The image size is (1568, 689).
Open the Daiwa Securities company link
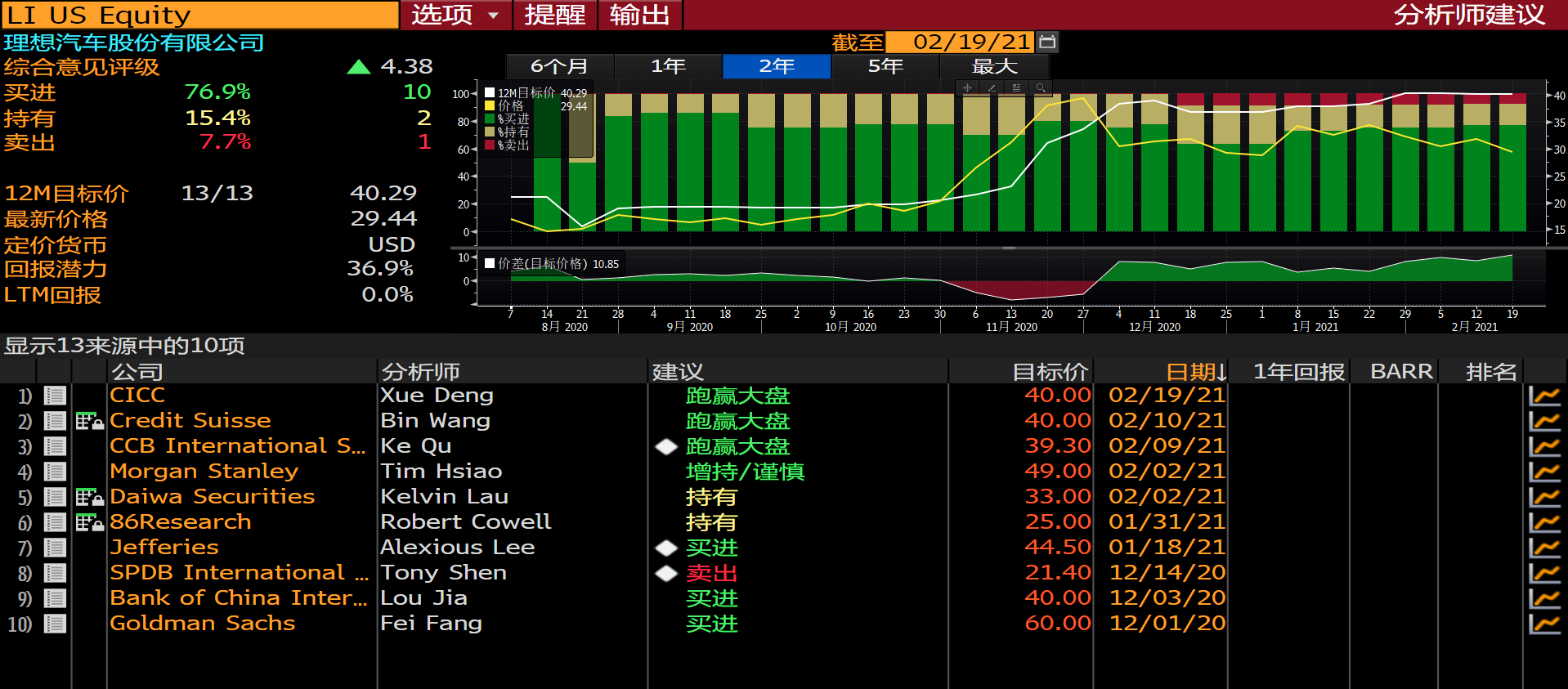click(213, 497)
